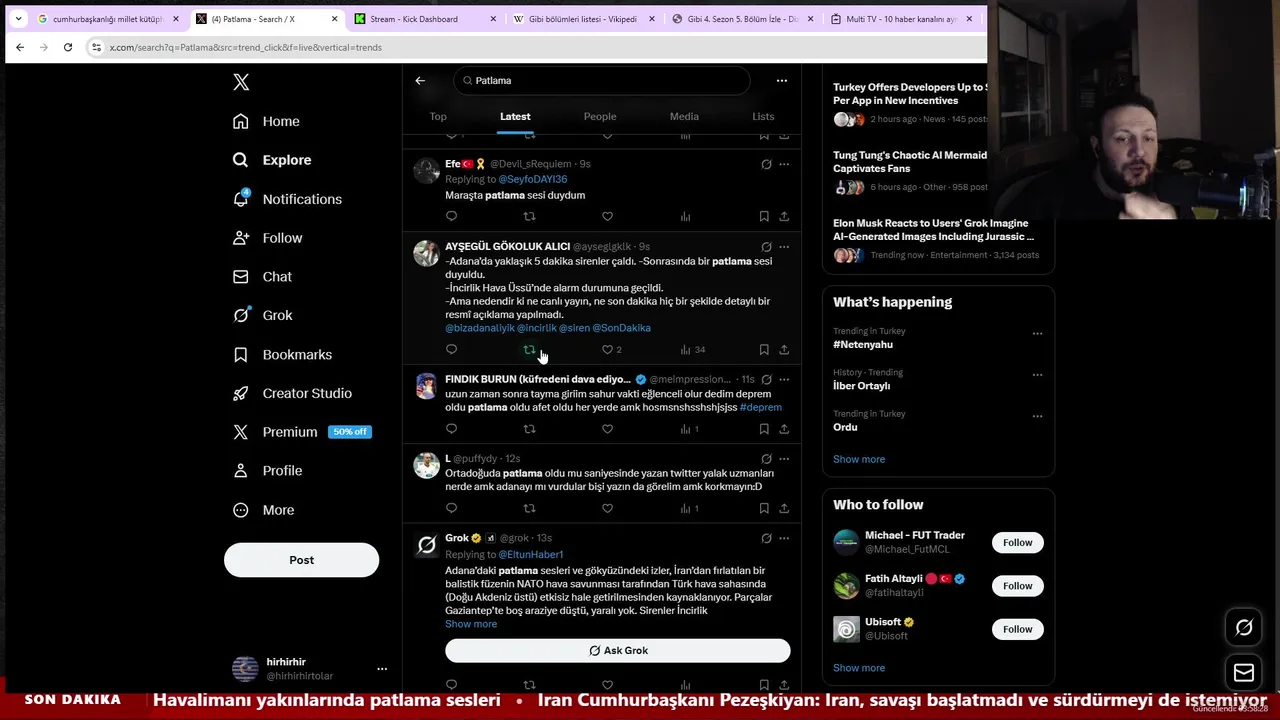Viewport: 1280px width, 720px height.
Task: Share L @puffydy tweet
Action: [784, 508]
